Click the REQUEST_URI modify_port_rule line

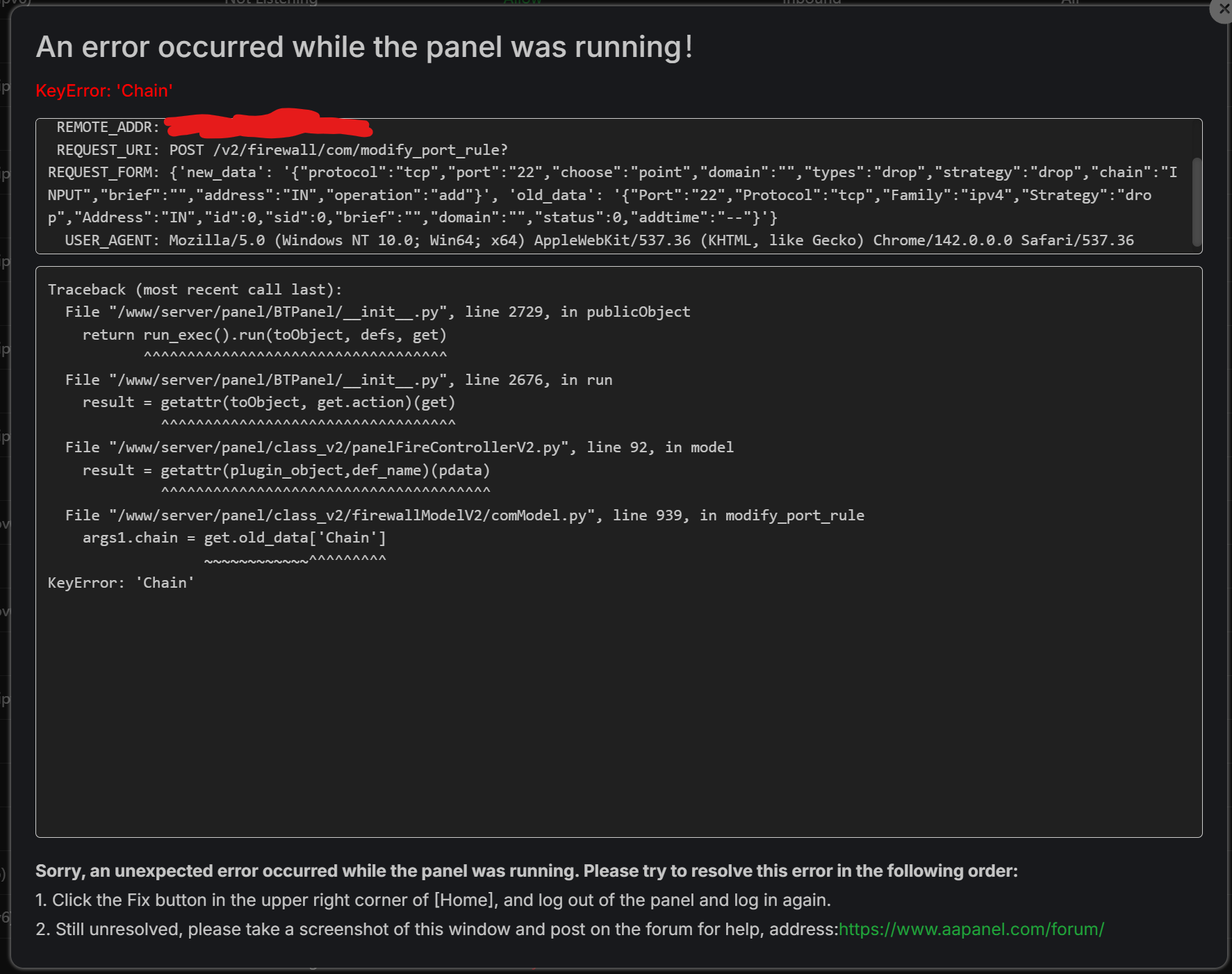282,150
